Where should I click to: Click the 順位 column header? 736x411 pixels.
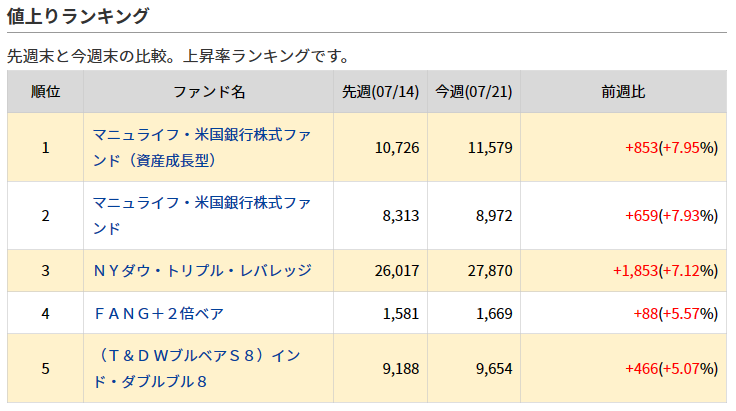click(x=46, y=91)
